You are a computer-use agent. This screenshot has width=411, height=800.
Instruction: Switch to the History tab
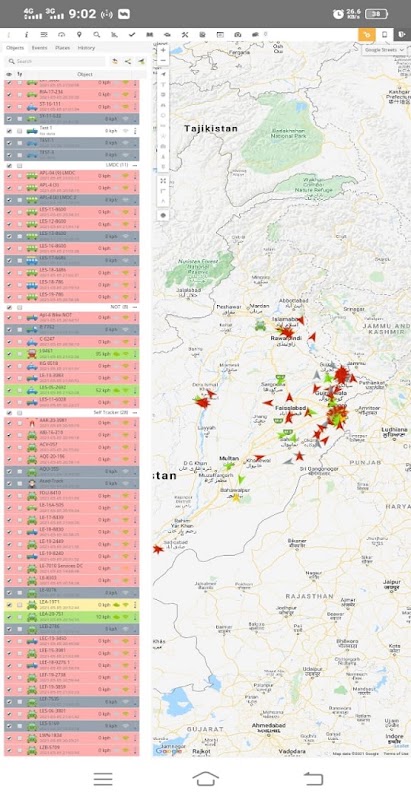point(86,48)
